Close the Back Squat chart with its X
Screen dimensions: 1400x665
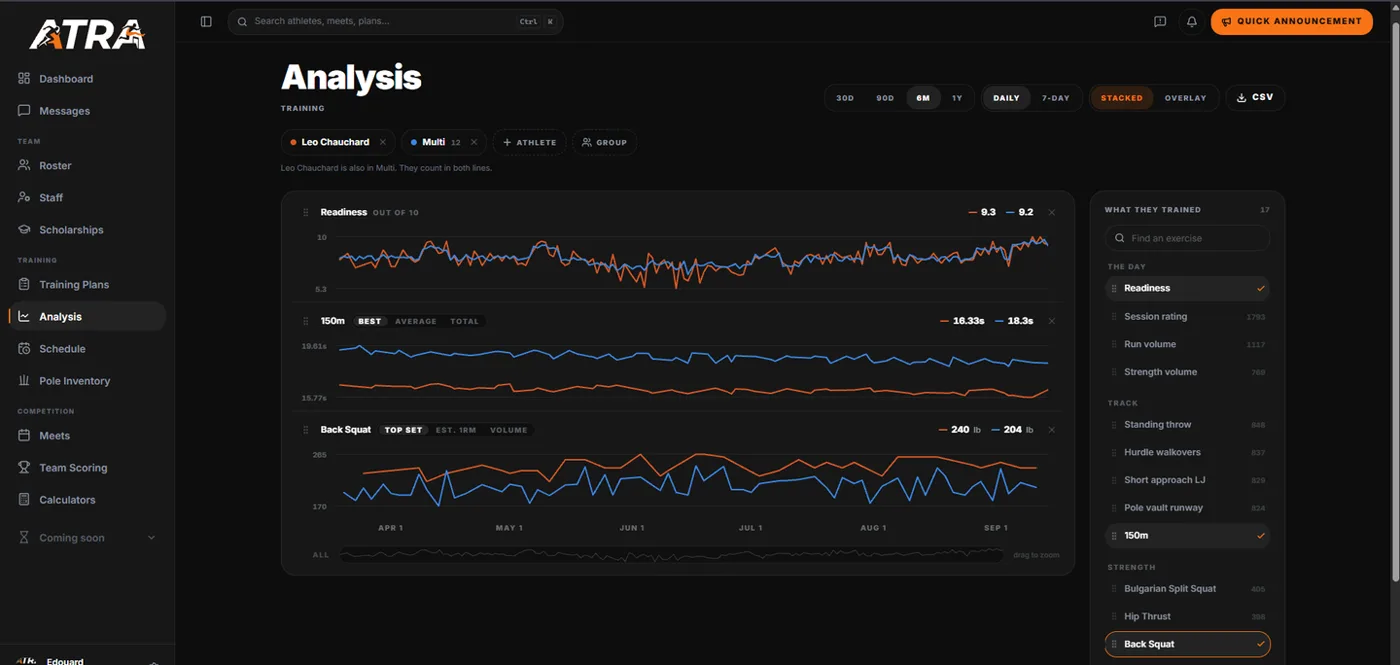1051,429
